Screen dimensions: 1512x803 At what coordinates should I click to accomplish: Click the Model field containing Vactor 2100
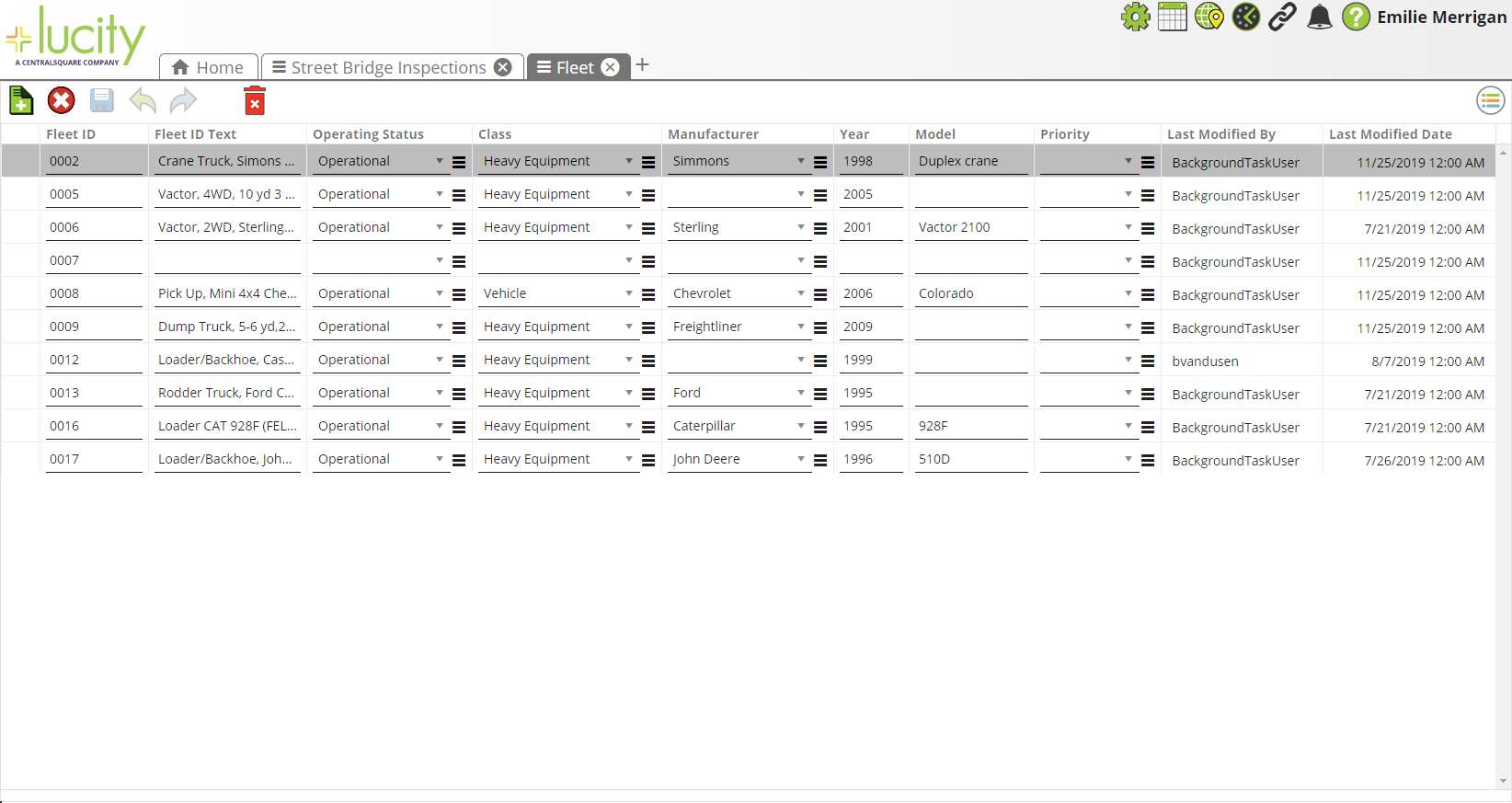pyautogui.click(x=970, y=227)
